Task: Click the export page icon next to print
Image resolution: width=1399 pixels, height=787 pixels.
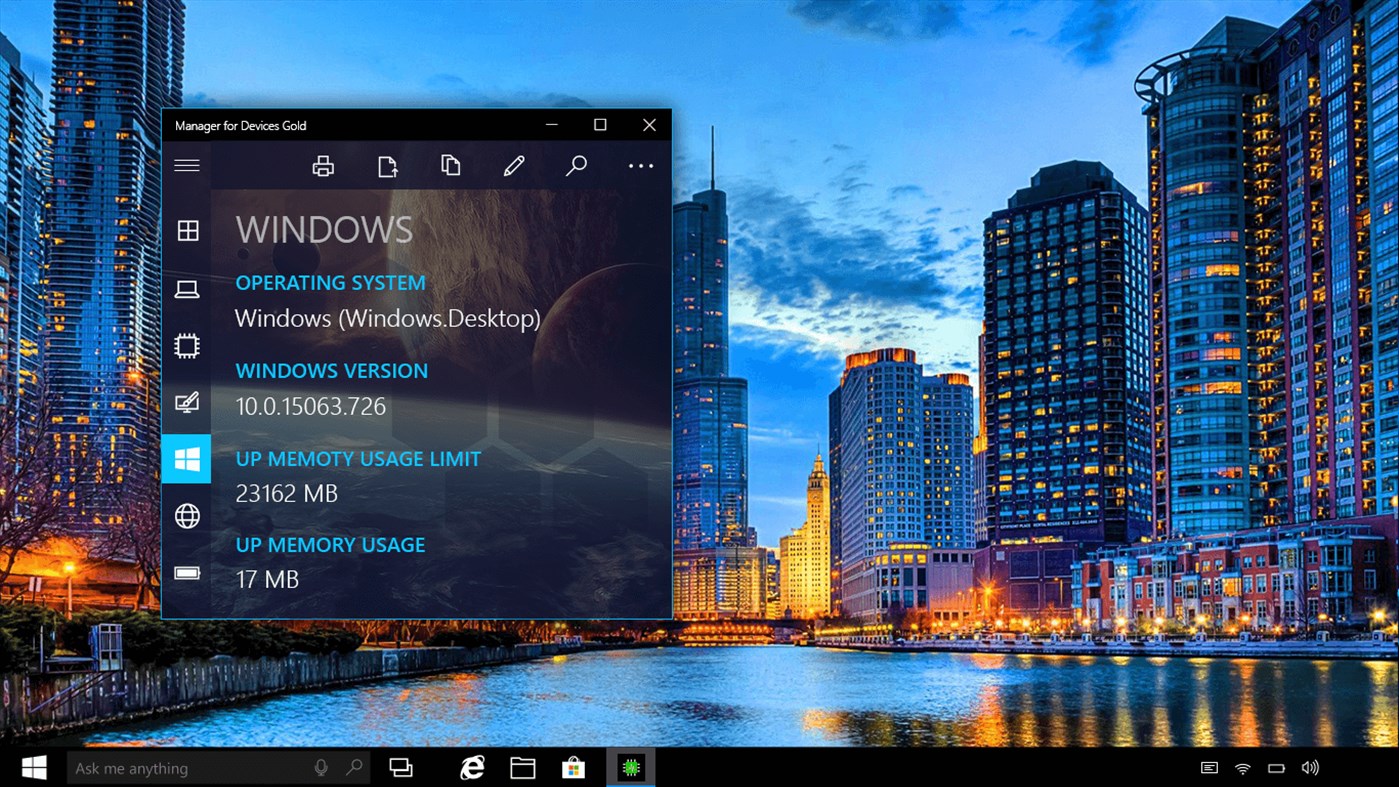Action: coord(387,165)
